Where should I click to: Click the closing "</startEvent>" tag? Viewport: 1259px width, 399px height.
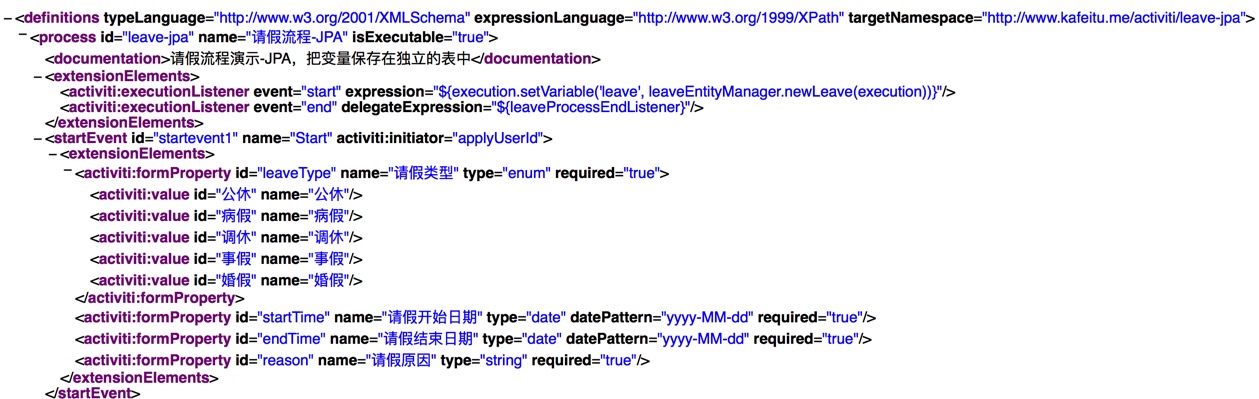pos(93,392)
